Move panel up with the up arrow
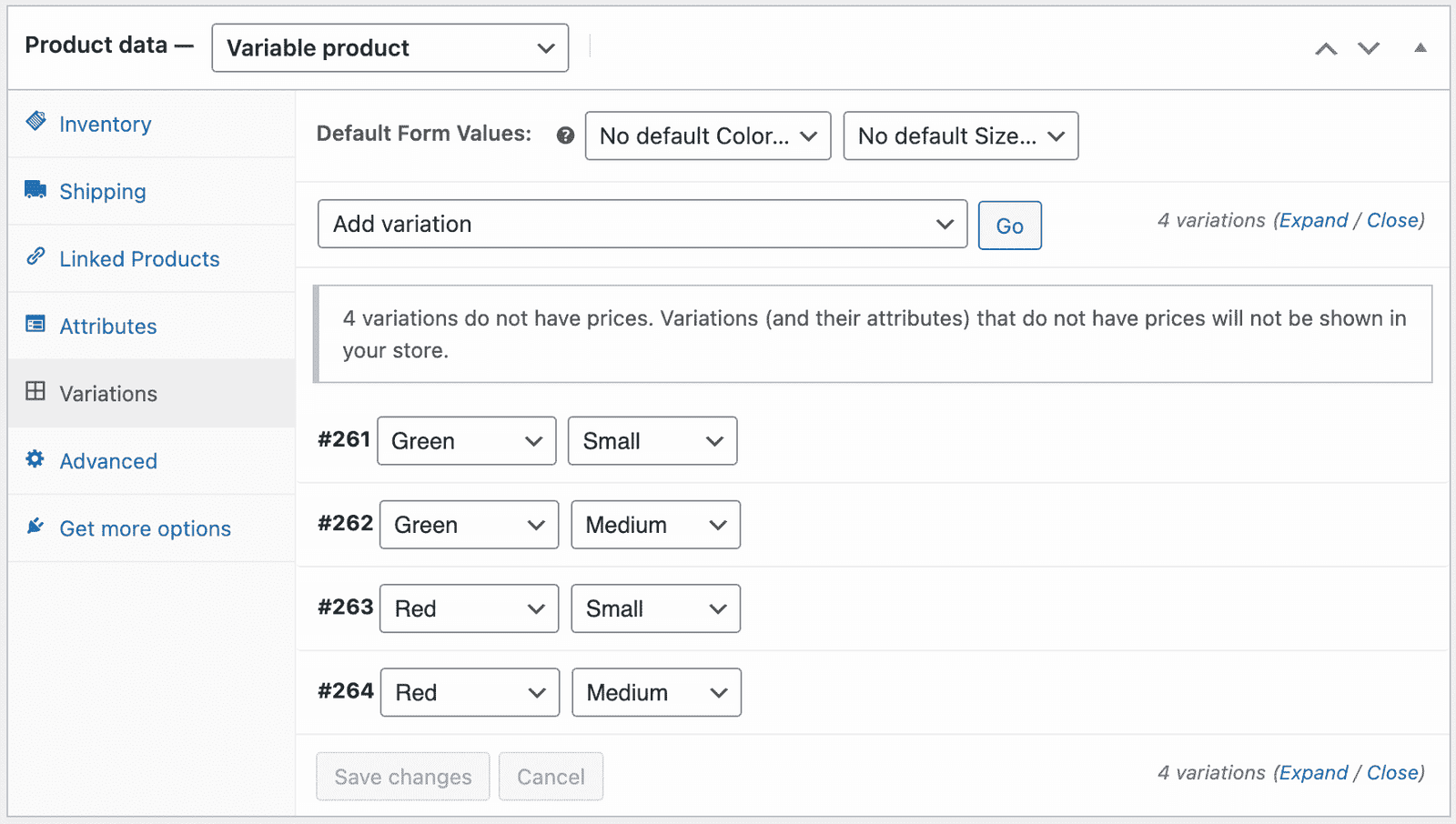 1326,48
